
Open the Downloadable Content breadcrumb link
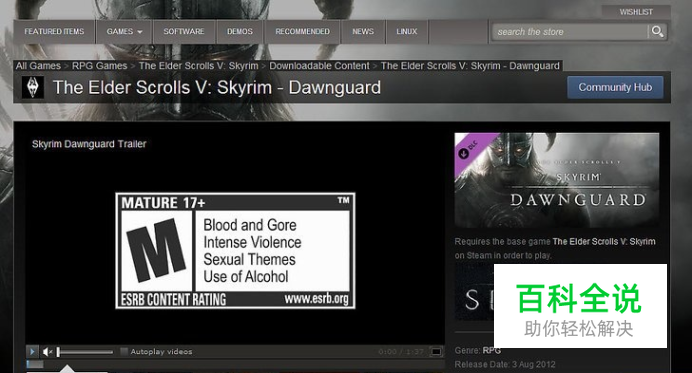coord(319,66)
